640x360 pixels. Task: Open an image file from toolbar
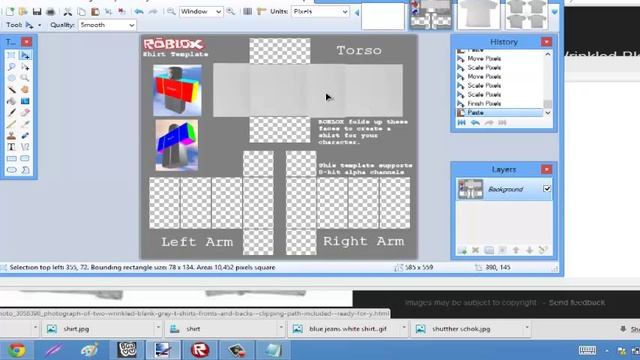click(x=23, y=11)
